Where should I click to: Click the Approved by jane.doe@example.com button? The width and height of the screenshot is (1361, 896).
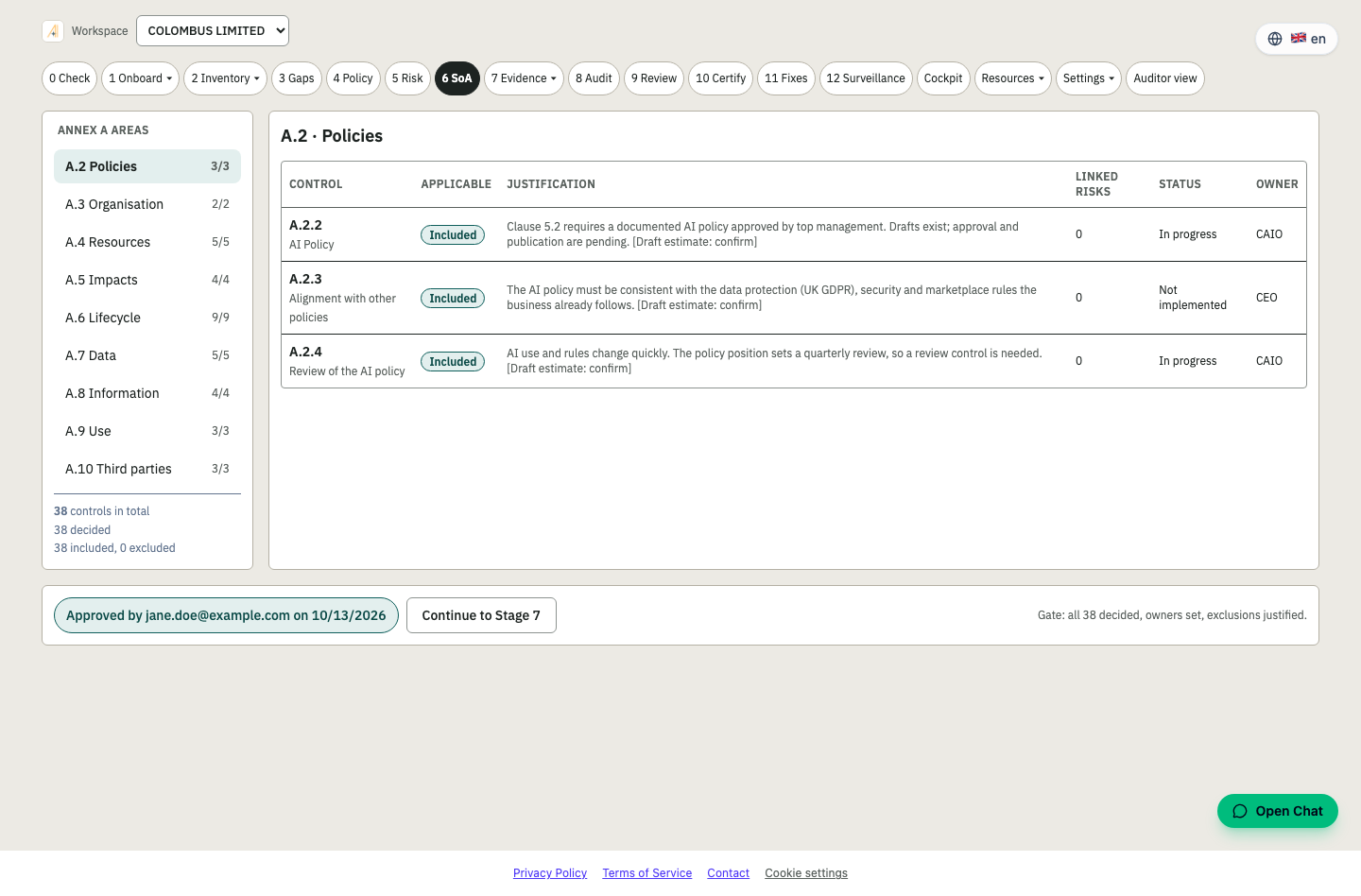[226, 615]
